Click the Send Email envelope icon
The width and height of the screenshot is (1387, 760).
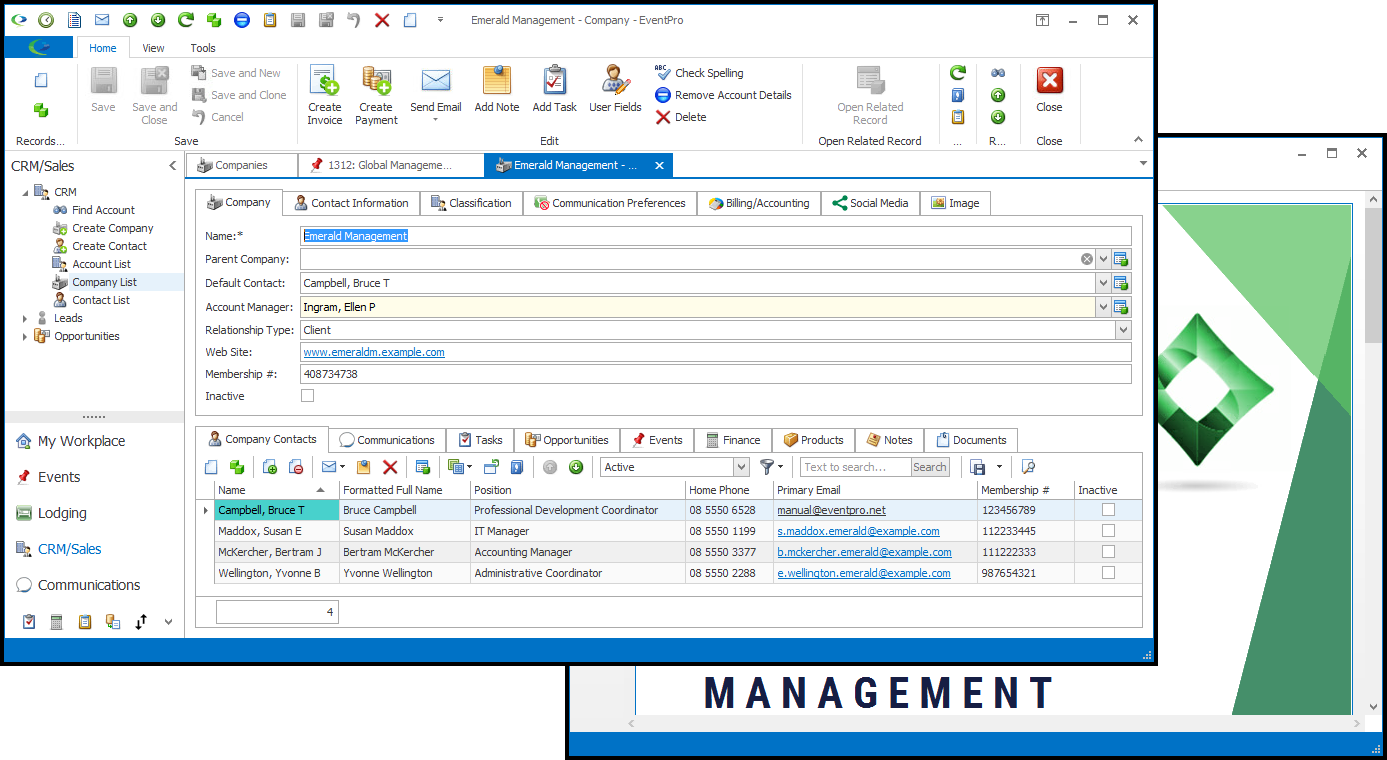coord(436,81)
